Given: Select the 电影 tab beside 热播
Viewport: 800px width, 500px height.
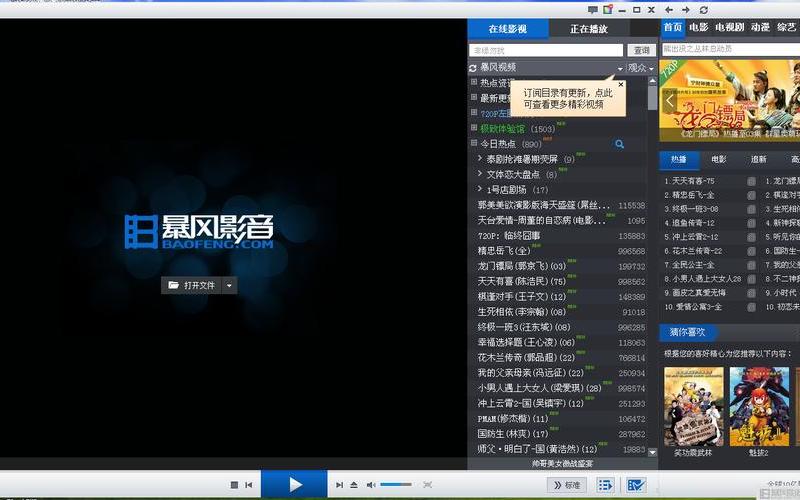Looking at the screenshot, I should (719, 160).
